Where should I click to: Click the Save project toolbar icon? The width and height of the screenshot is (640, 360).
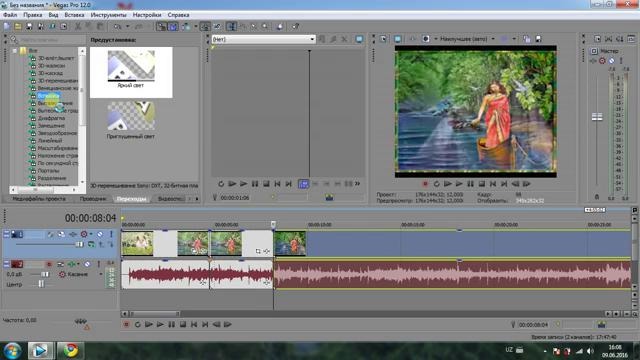point(29,27)
